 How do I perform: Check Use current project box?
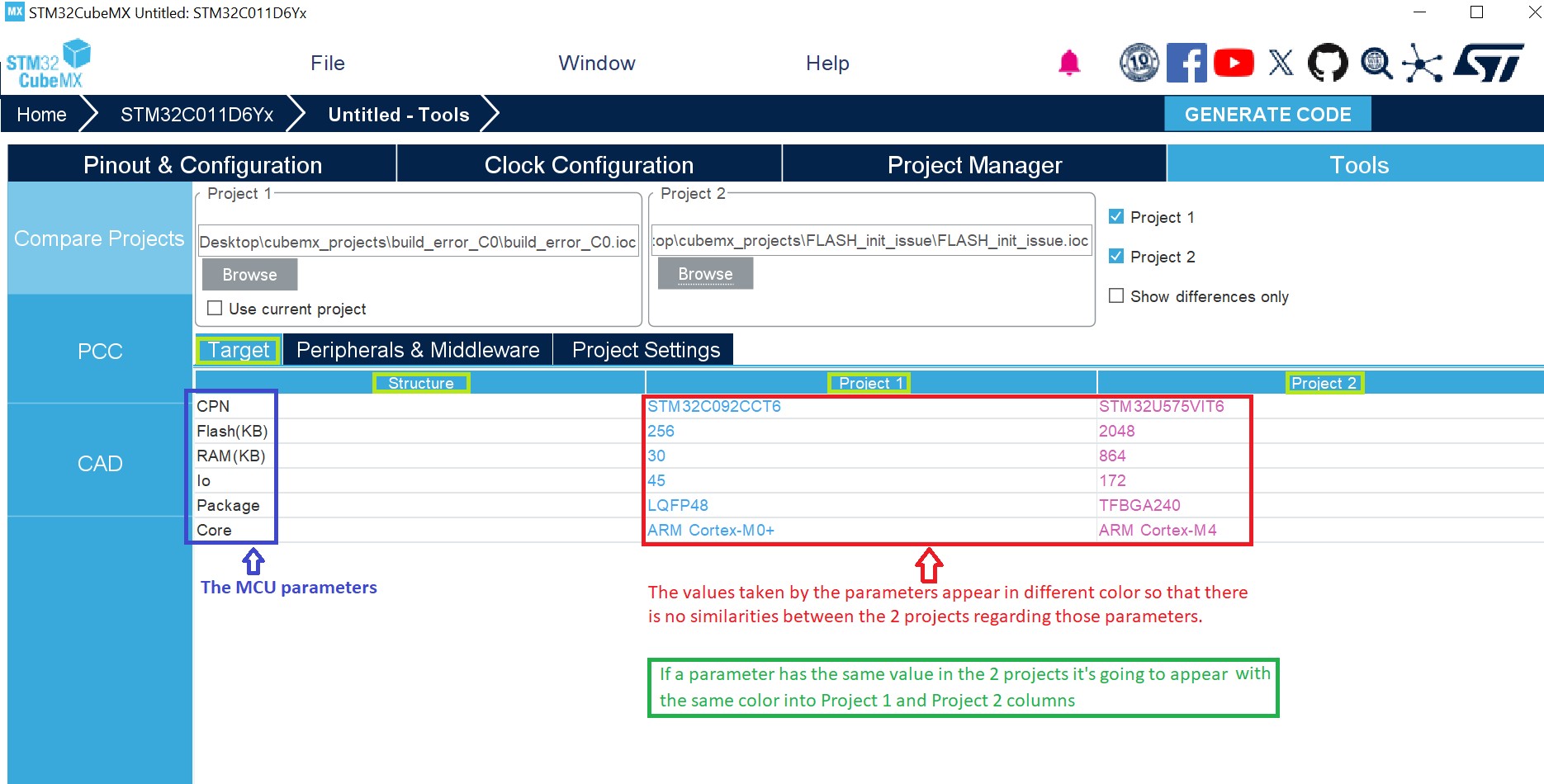coord(215,308)
